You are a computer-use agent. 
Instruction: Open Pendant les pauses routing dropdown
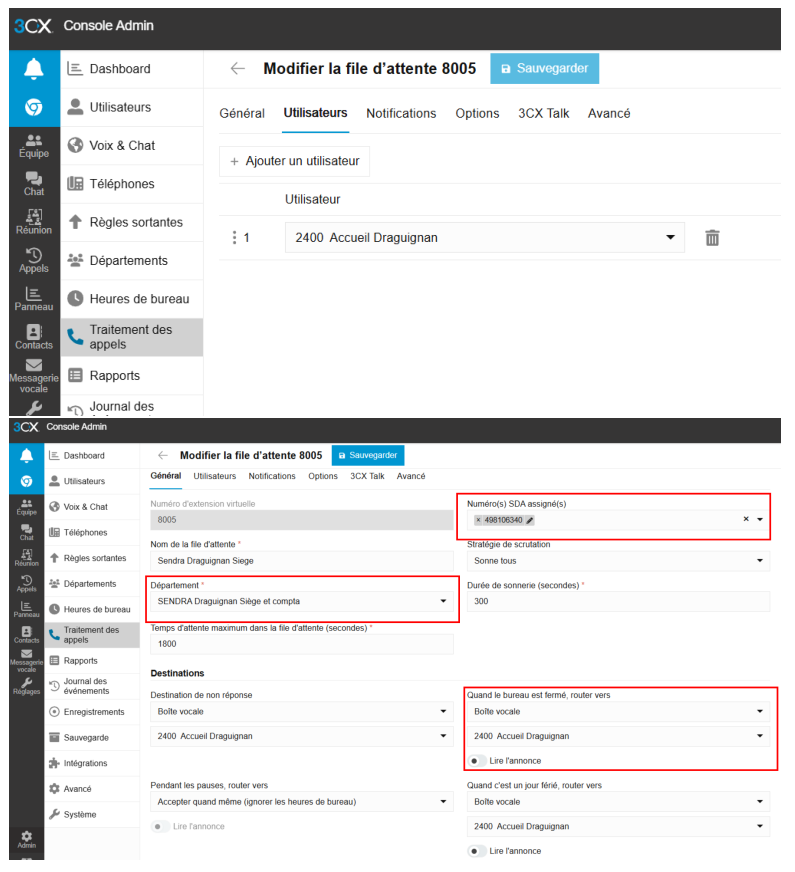coord(302,801)
